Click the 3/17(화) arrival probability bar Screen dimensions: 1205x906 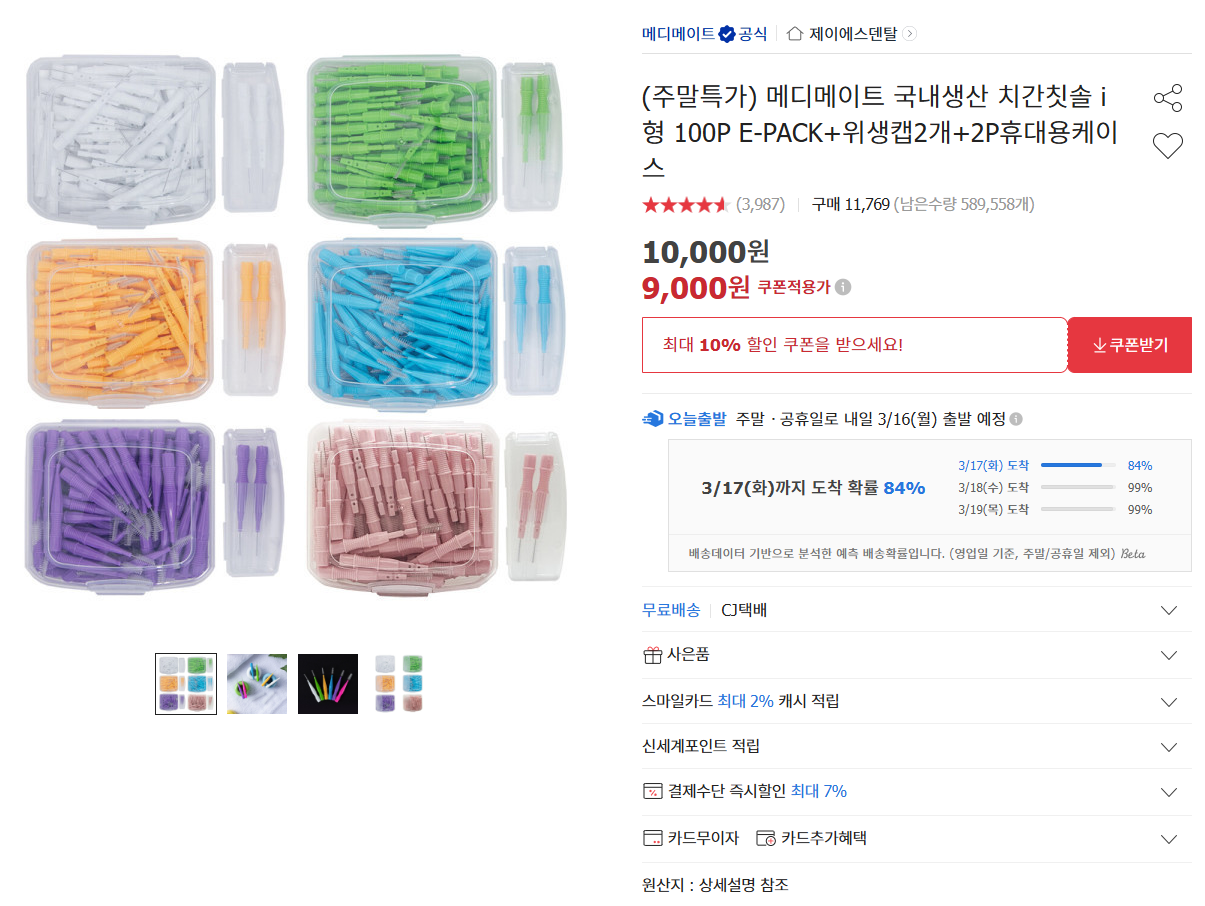click(1077, 465)
